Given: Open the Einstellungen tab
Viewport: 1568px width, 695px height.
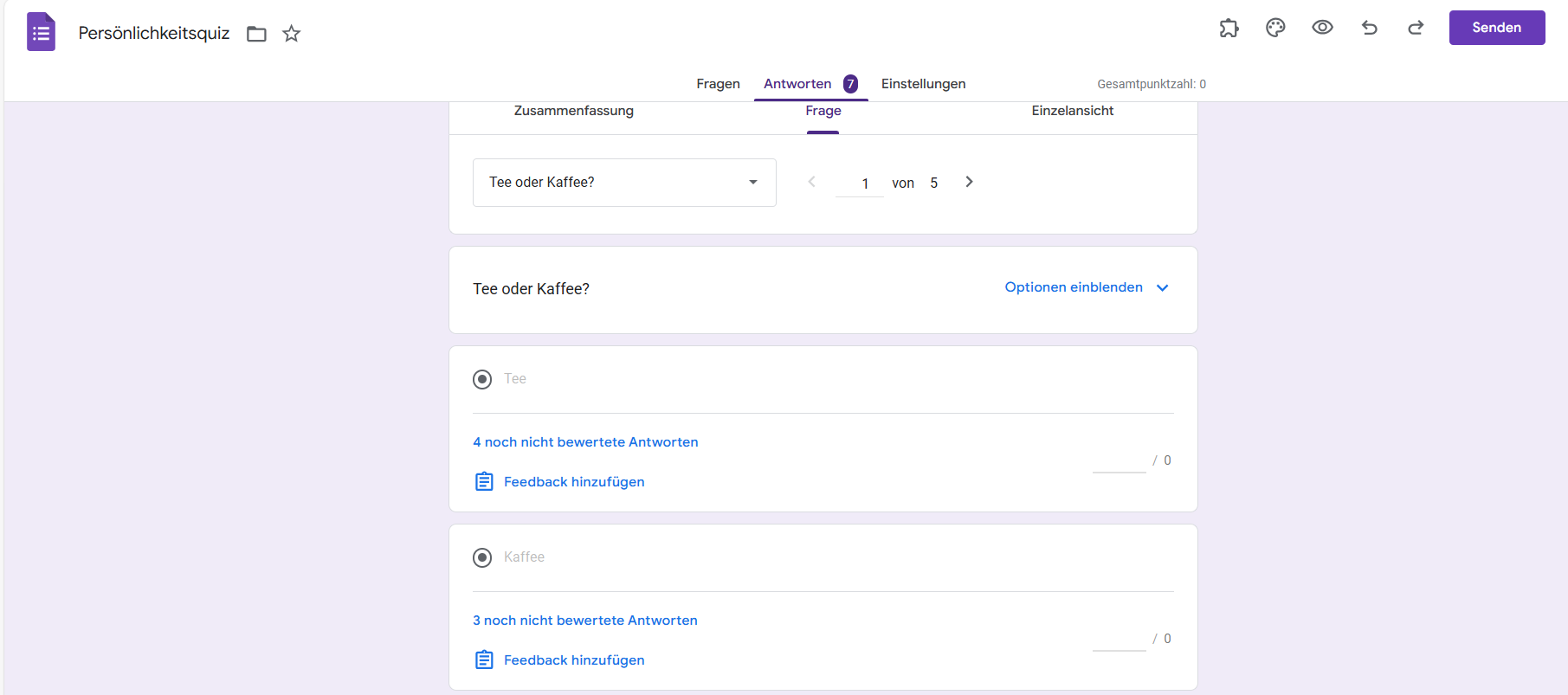Looking at the screenshot, I should tap(923, 84).
